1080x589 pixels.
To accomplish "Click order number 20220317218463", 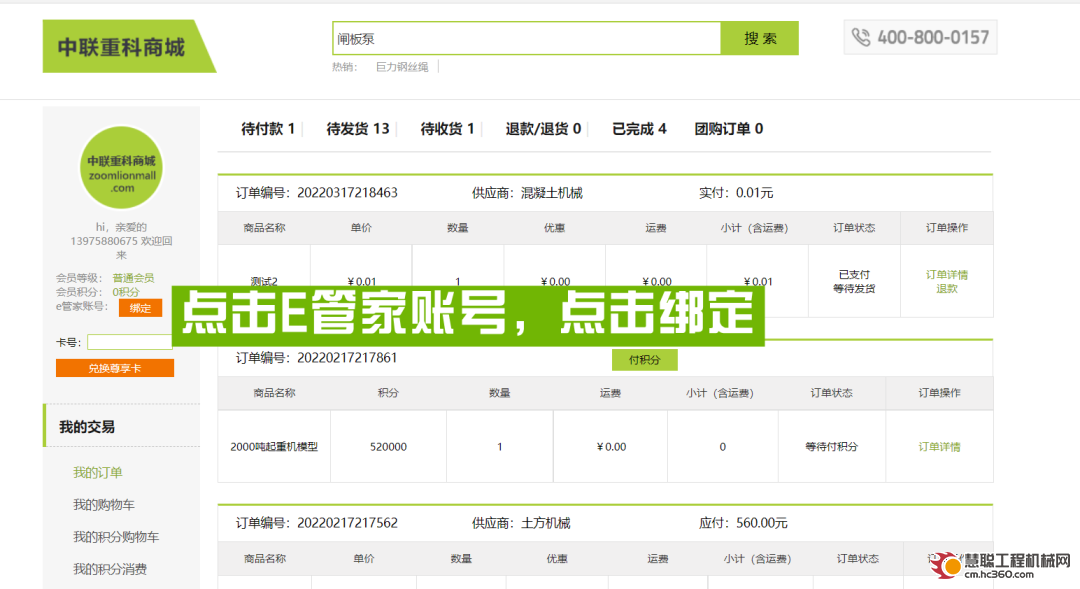I will pyautogui.click(x=347, y=193).
